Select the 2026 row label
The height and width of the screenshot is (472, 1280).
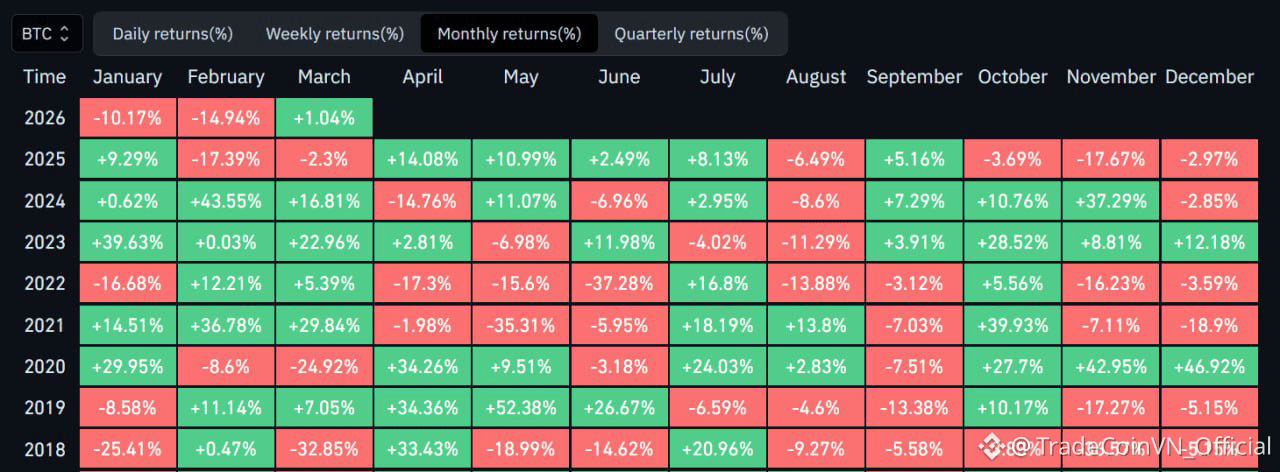pos(44,118)
